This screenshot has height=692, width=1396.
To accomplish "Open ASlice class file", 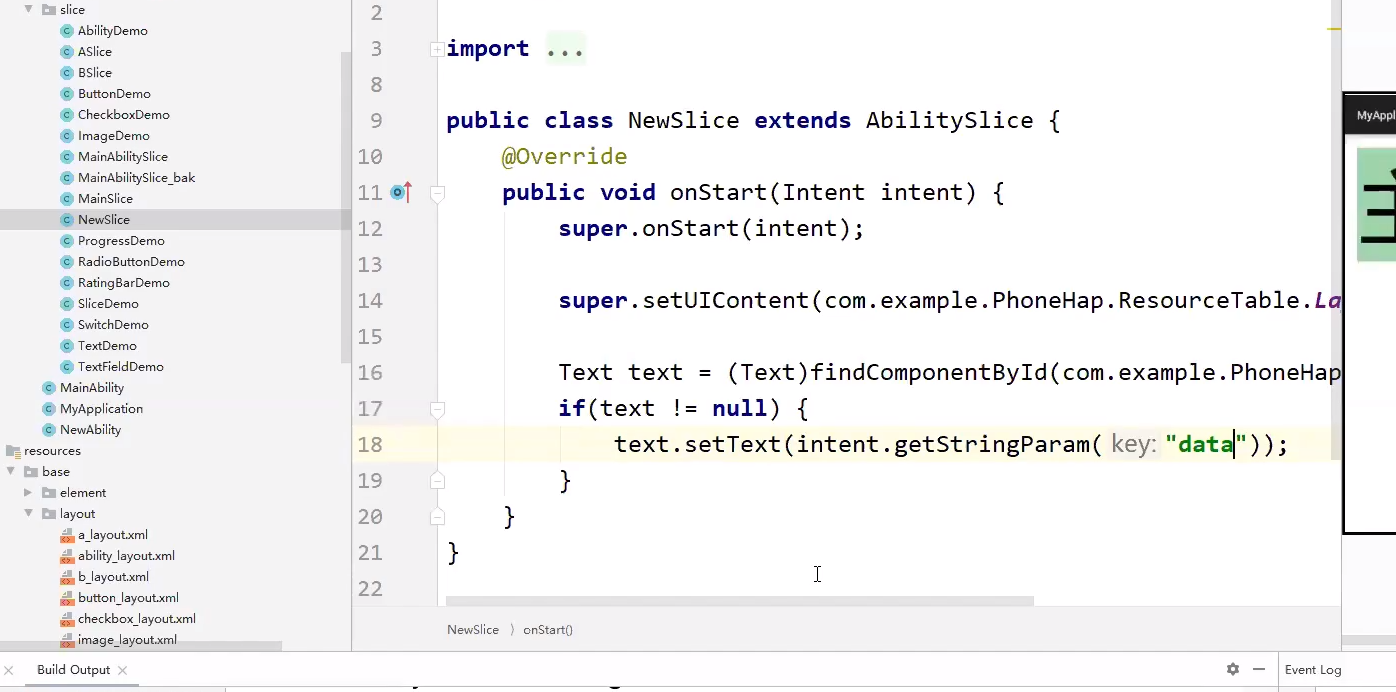I will (x=94, y=52).
